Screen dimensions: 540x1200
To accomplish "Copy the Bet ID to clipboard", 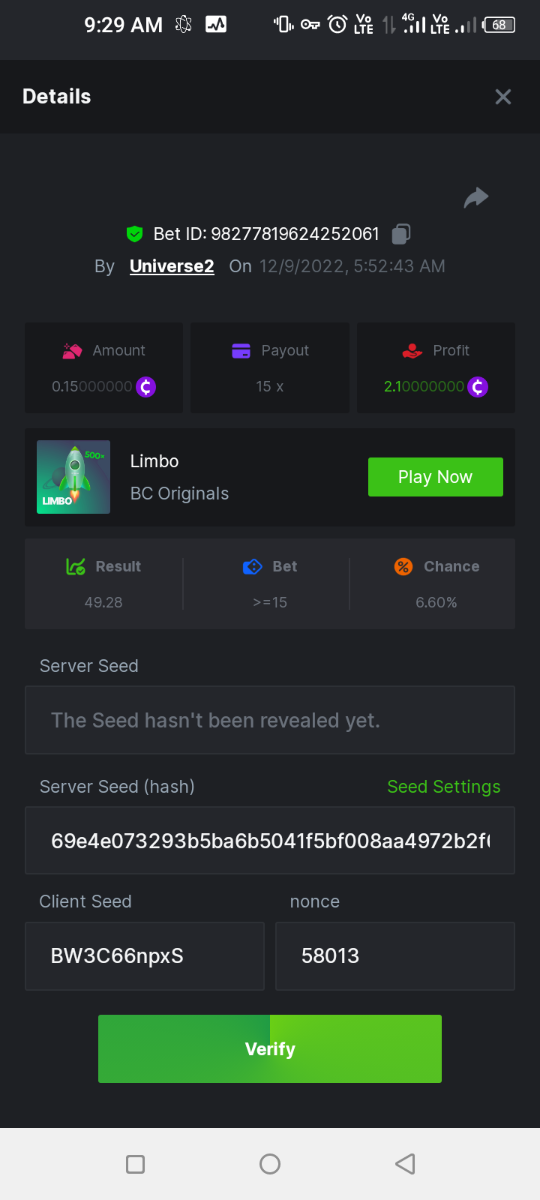I will click(401, 234).
